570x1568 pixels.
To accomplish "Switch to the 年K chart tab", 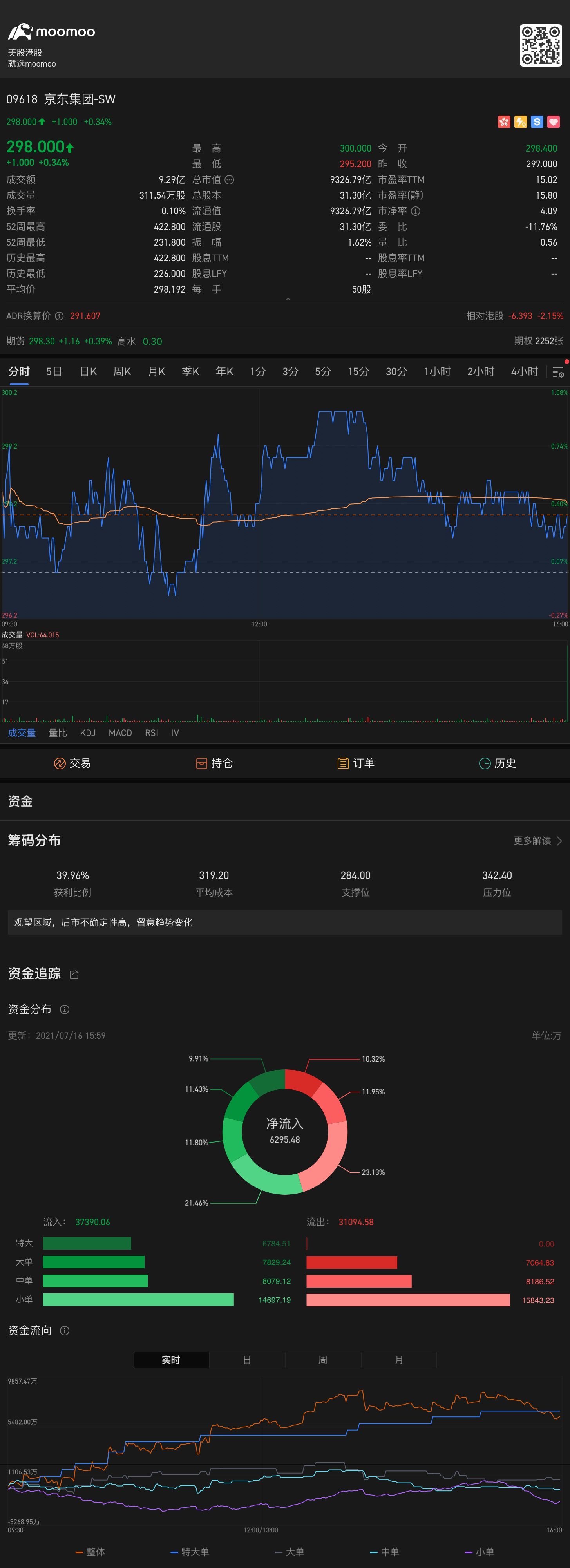I will 225,371.
